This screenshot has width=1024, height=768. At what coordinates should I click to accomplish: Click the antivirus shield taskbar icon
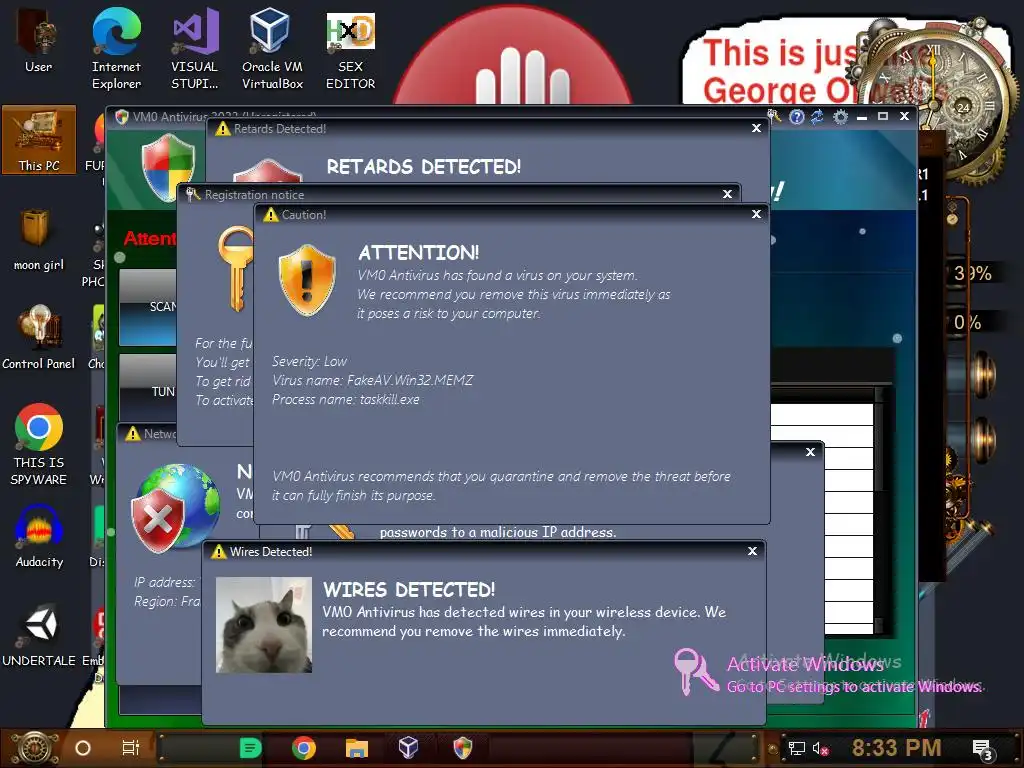462,748
